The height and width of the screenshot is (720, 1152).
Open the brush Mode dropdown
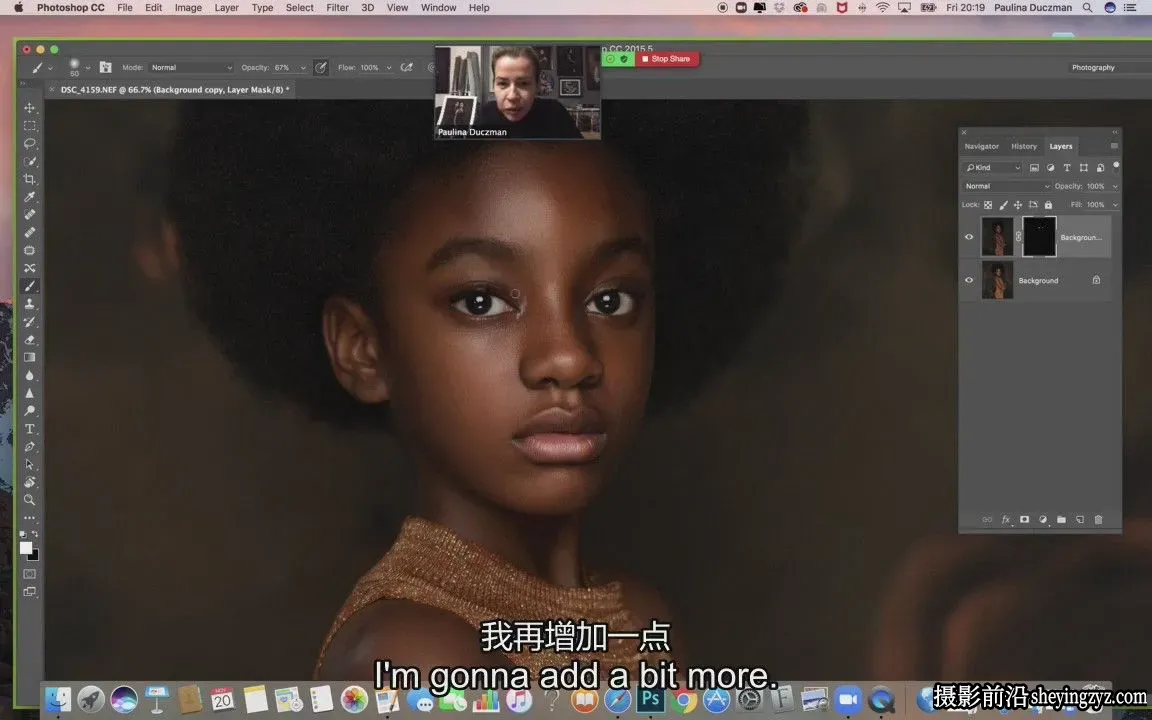(191, 68)
